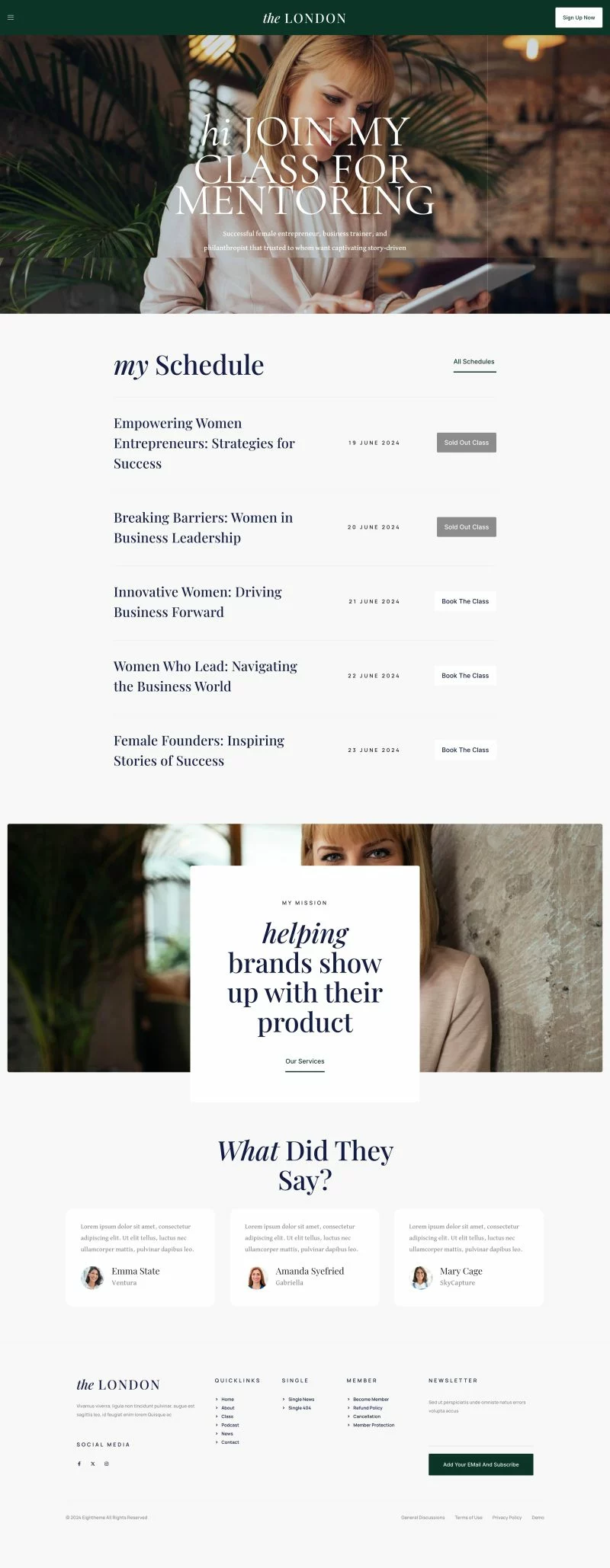
Task: Open the Privacy Policy footer link
Action: pos(507,1518)
